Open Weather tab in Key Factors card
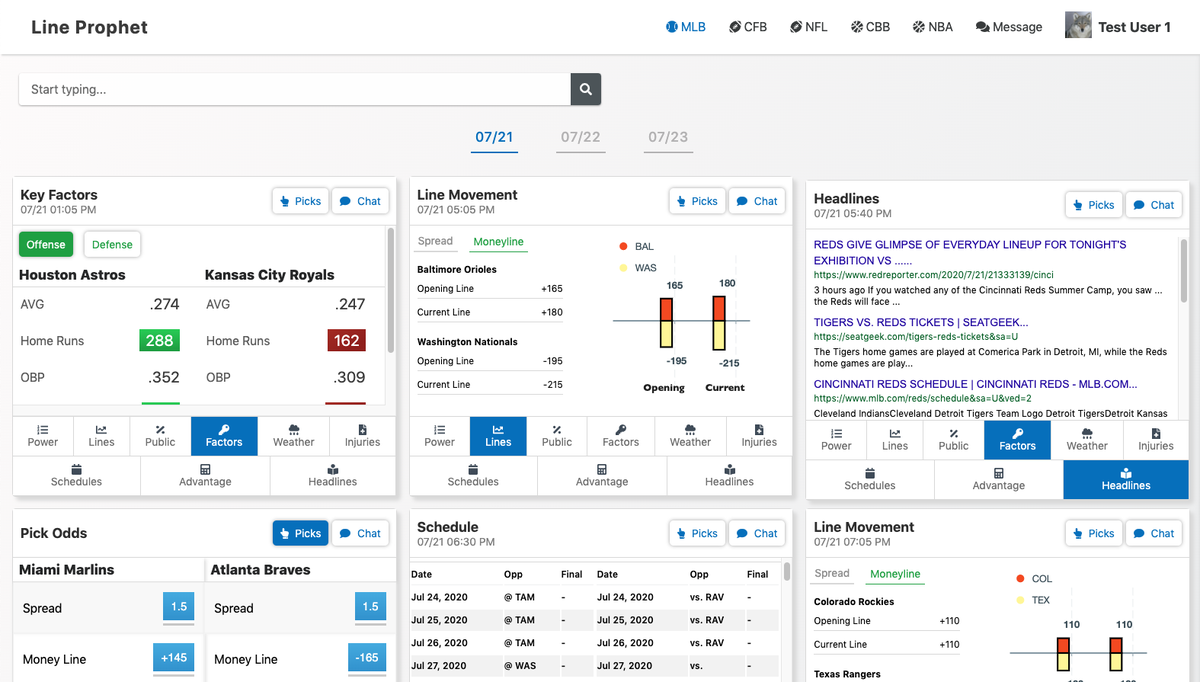This screenshot has width=1200, height=682. 293,436
